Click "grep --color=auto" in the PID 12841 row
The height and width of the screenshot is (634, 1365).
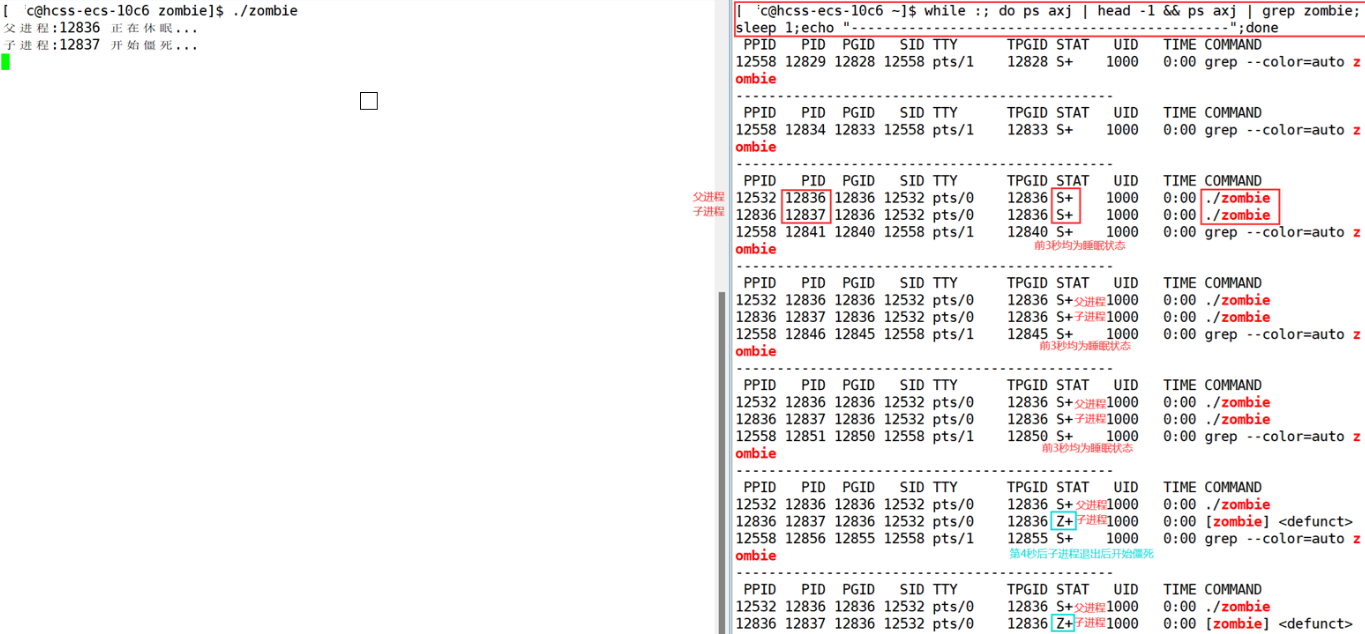coord(1275,232)
